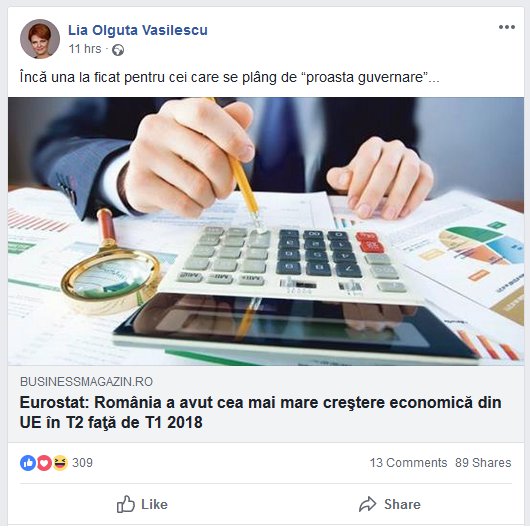Open Lia Olguta Vasilescu's profile picture
The width and height of the screenshot is (530, 531).
[40, 39]
